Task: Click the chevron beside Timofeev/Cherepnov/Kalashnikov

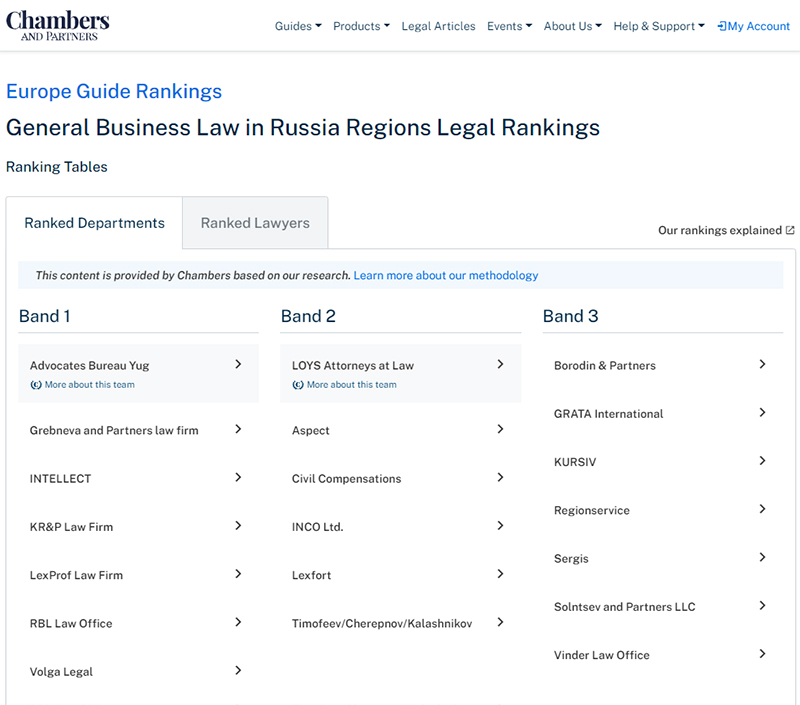Action: coord(501,622)
